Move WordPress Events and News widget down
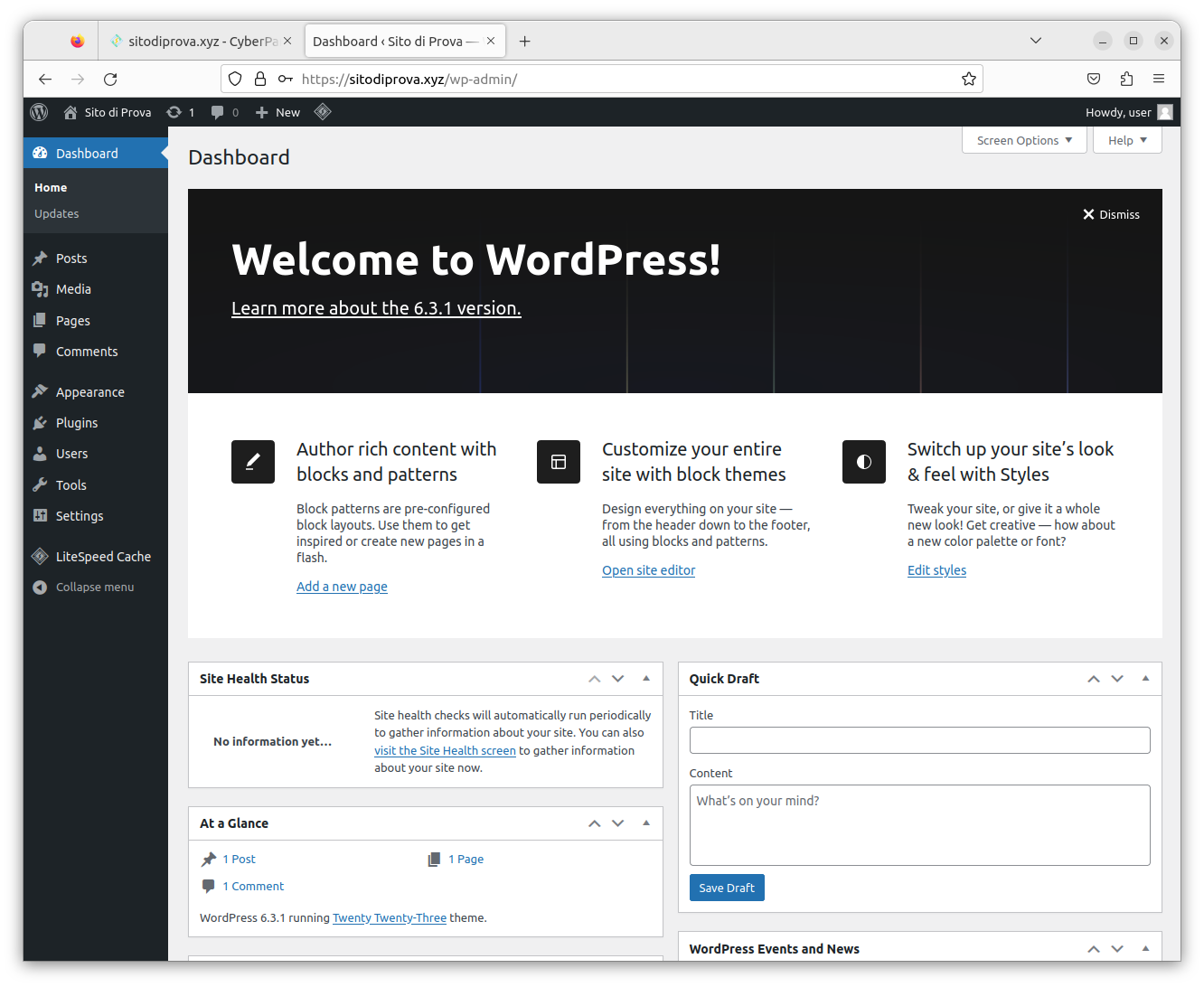 1117,949
